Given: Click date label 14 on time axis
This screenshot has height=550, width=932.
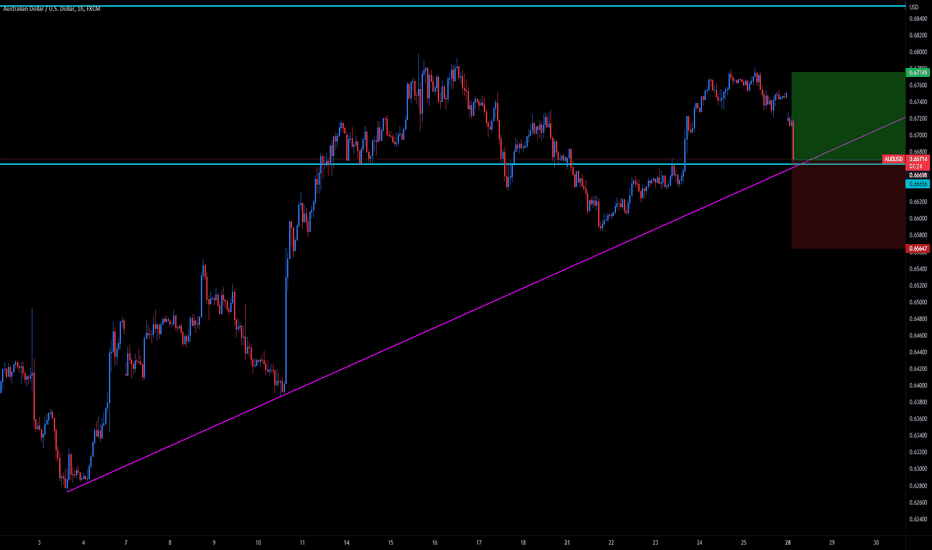Looking at the screenshot, I should (x=347, y=543).
